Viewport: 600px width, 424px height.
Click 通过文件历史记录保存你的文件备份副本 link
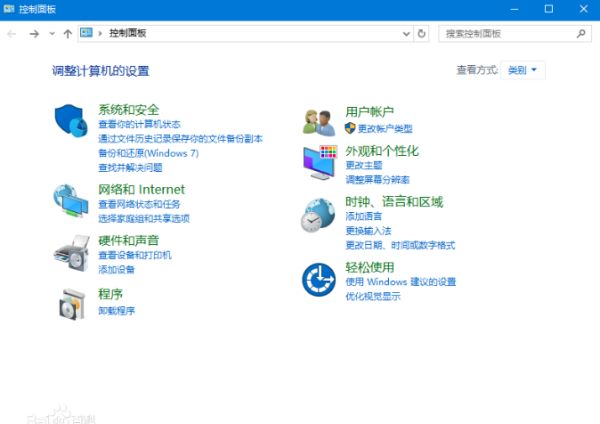coord(180,139)
